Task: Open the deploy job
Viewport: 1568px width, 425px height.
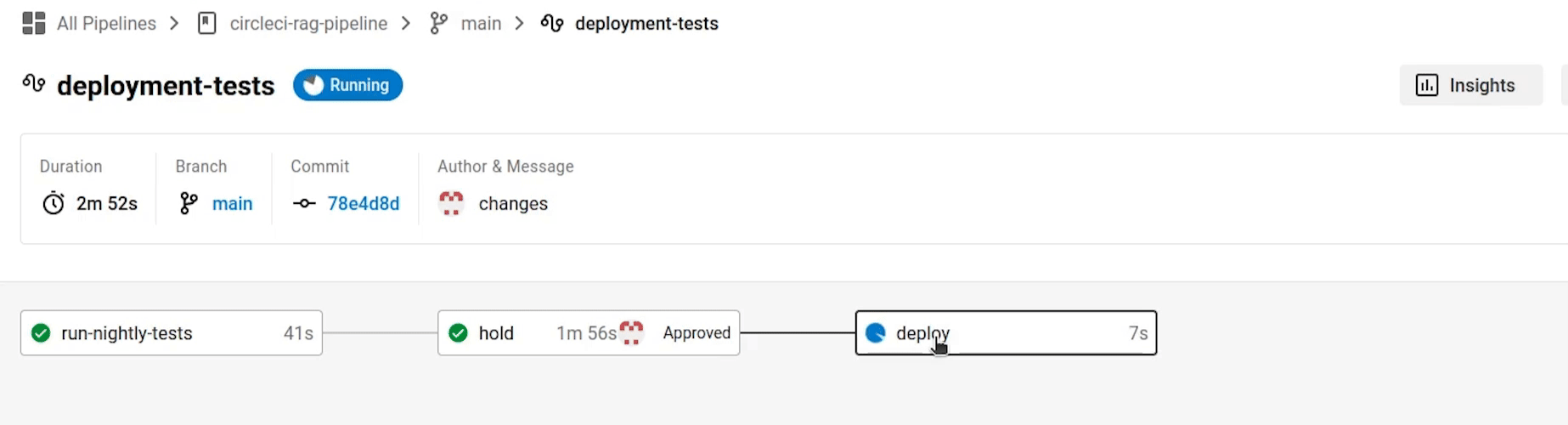Action: click(1006, 333)
